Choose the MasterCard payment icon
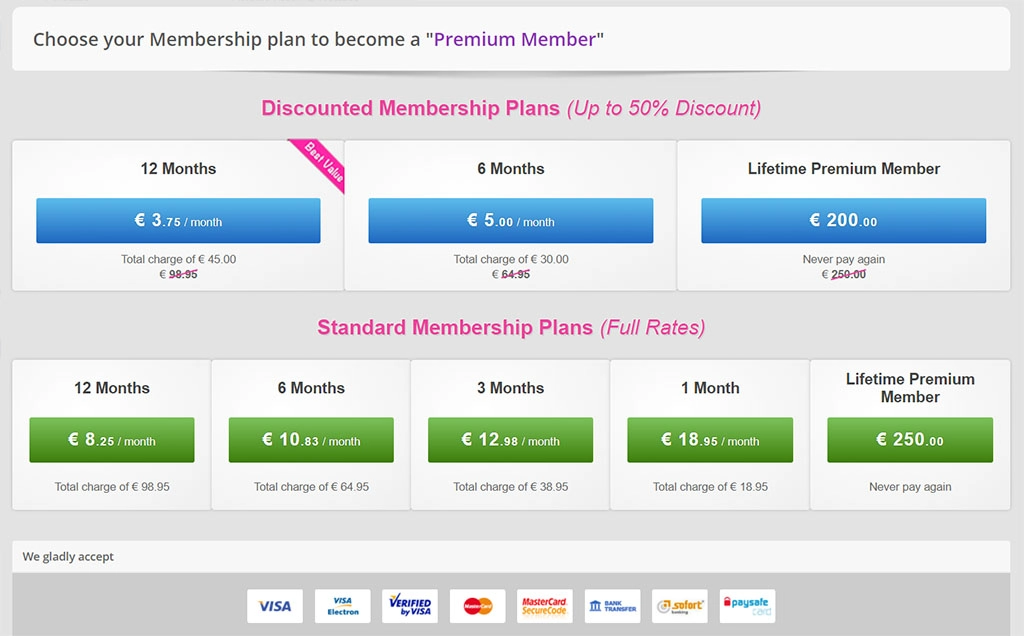 tap(477, 605)
